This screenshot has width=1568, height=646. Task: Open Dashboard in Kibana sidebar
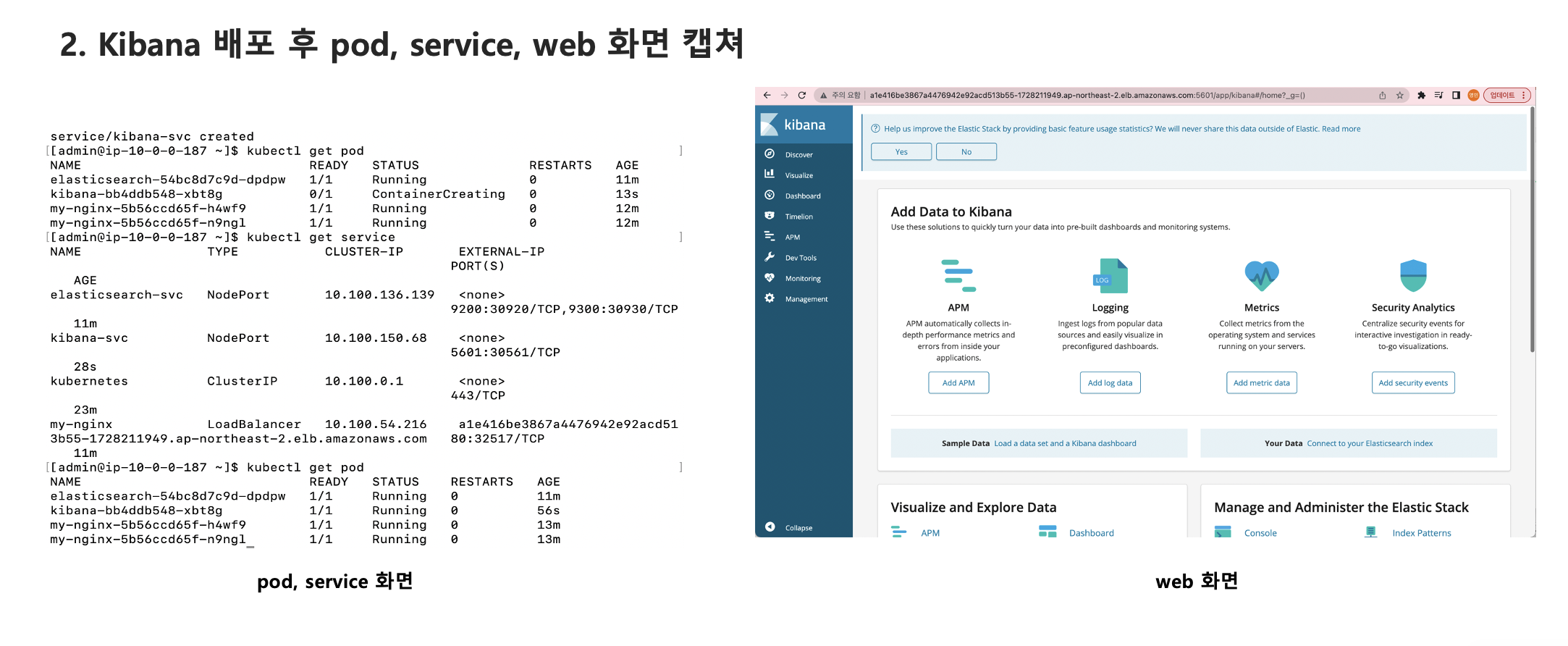(x=803, y=196)
